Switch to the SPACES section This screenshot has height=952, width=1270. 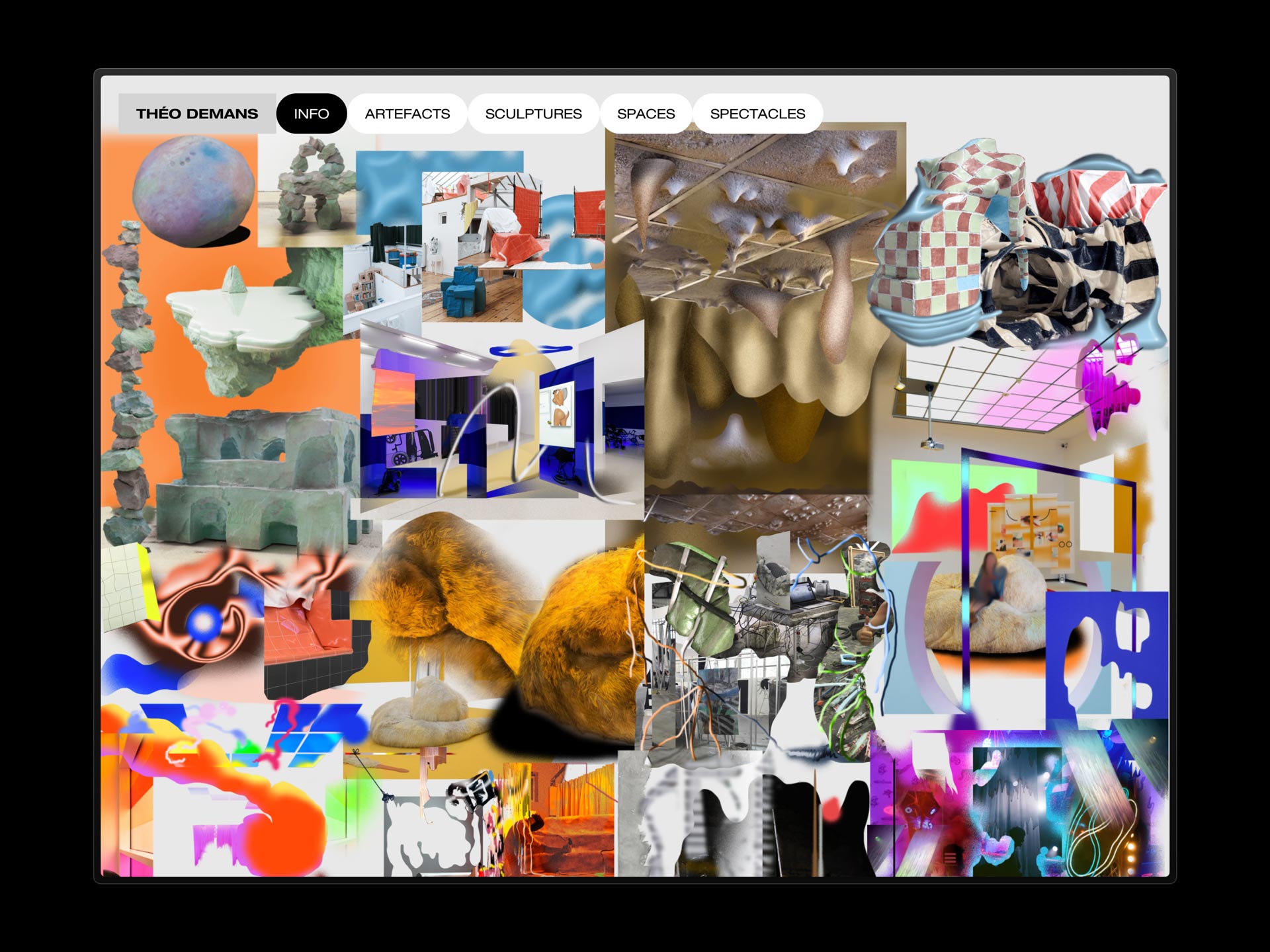click(646, 114)
